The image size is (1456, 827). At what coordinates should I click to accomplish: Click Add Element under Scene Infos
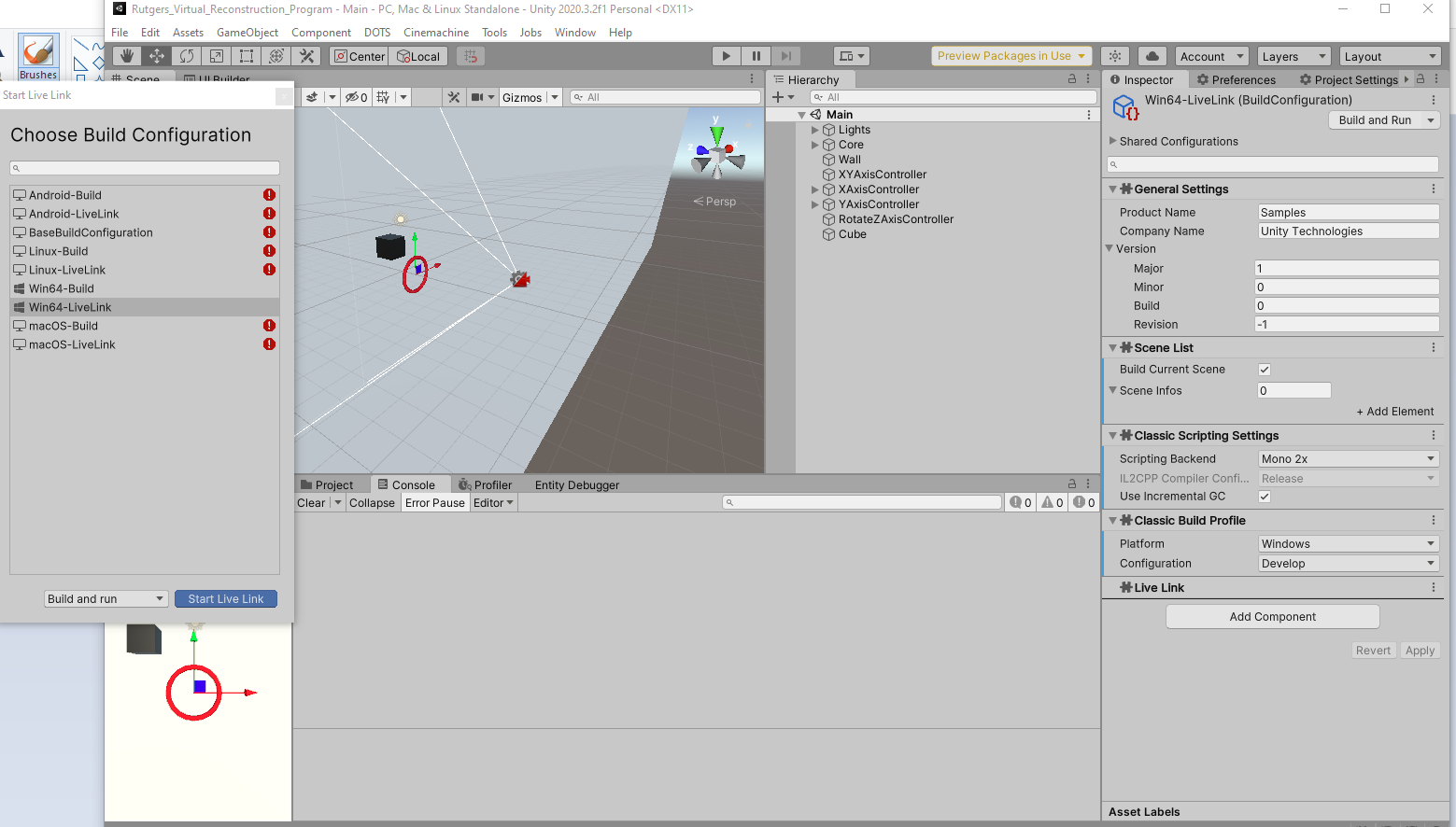1394,412
